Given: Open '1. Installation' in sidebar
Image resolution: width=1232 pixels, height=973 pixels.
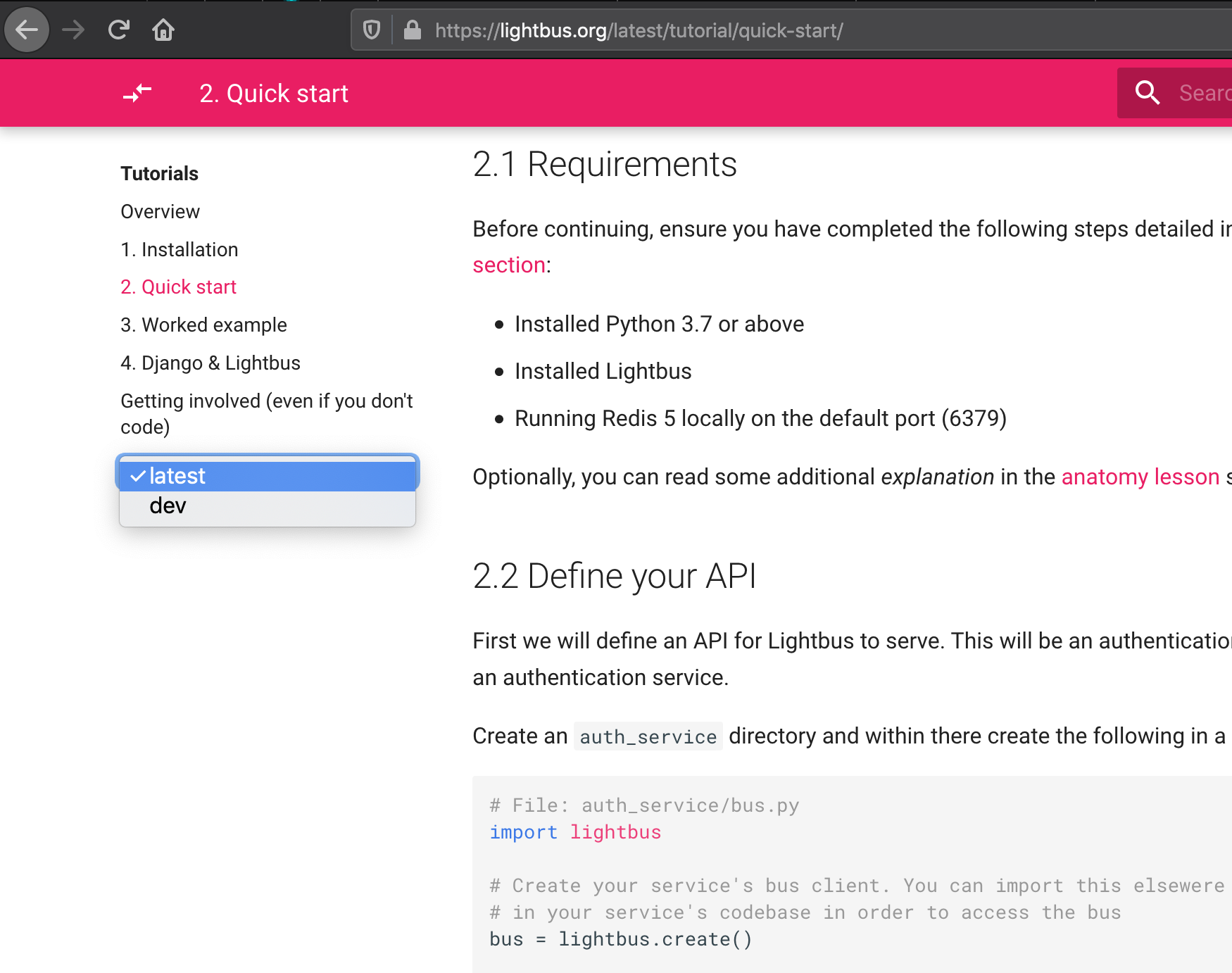Looking at the screenshot, I should point(180,249).
